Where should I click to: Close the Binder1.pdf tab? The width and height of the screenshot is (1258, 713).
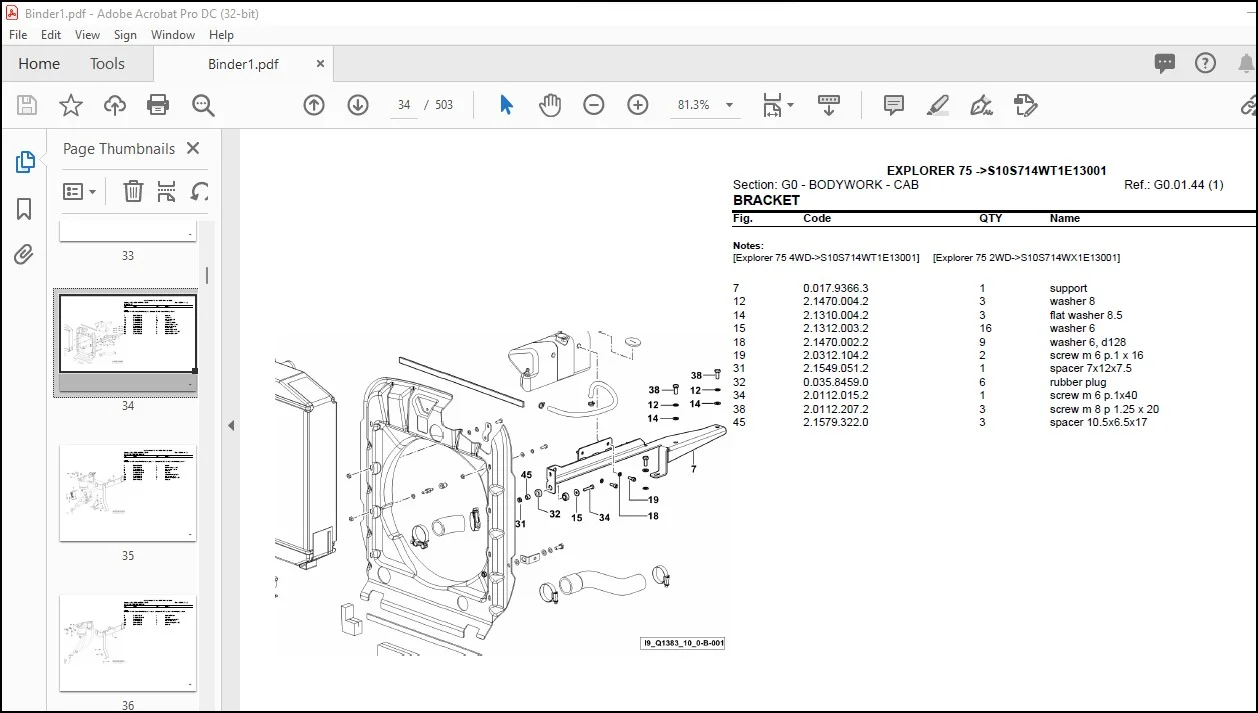click(x=321, y=63)
